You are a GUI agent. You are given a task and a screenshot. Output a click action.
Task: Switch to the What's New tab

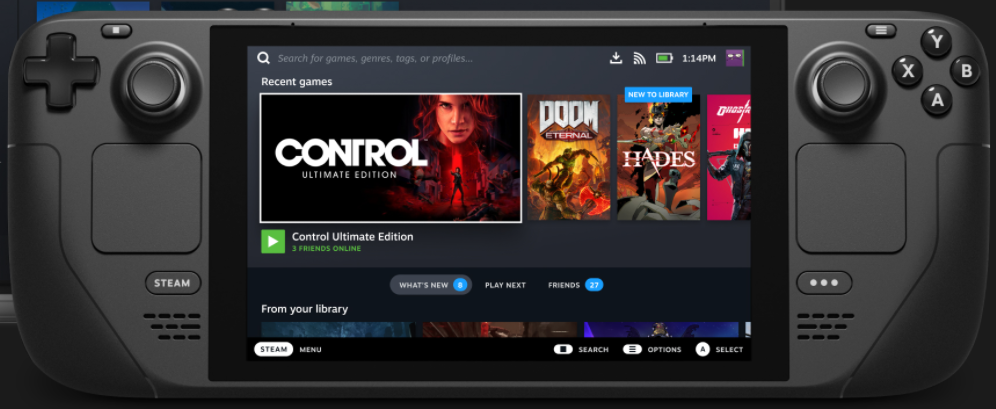click(x=431, y=285)
